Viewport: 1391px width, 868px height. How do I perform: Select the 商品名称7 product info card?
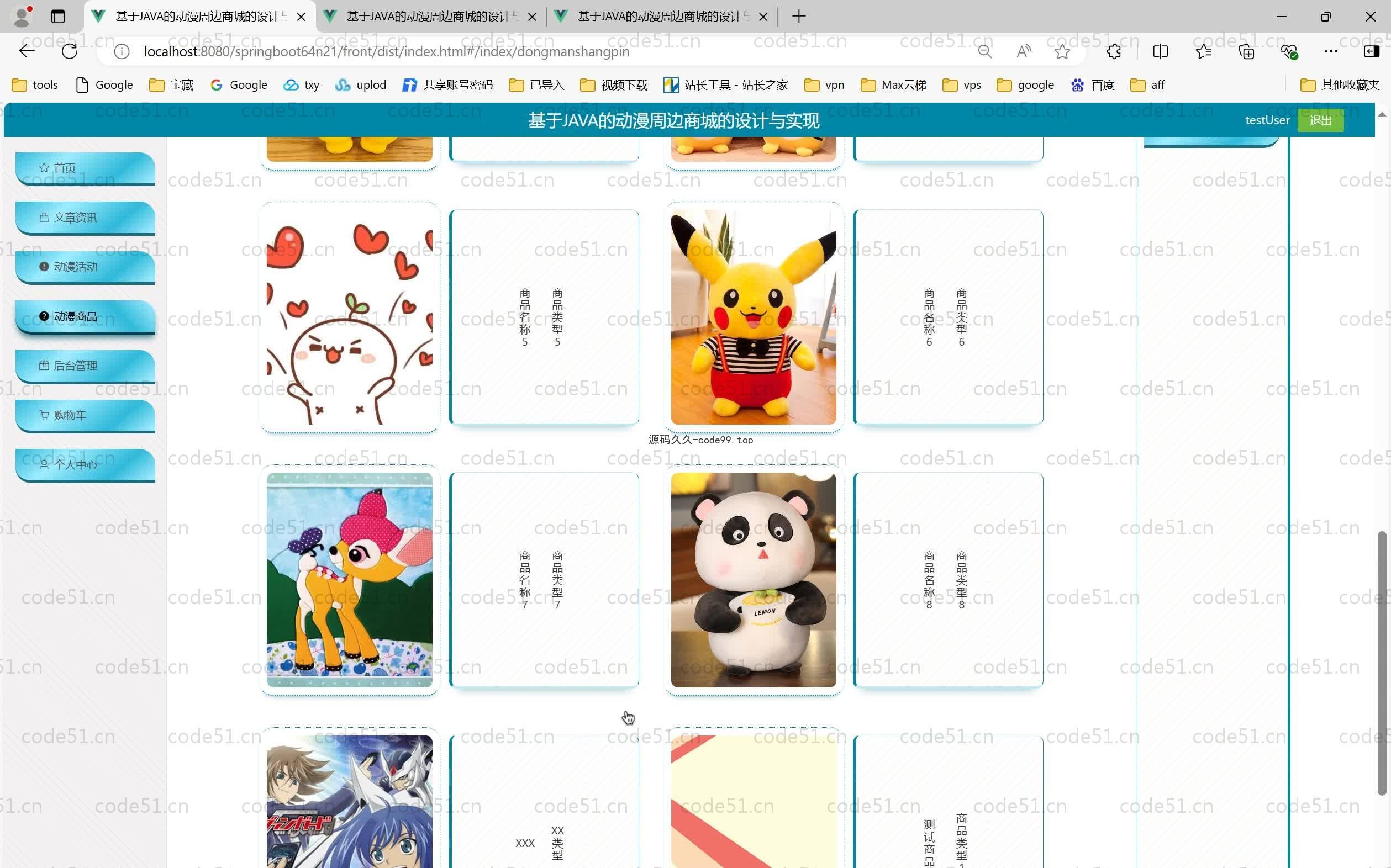click(545, 580)
